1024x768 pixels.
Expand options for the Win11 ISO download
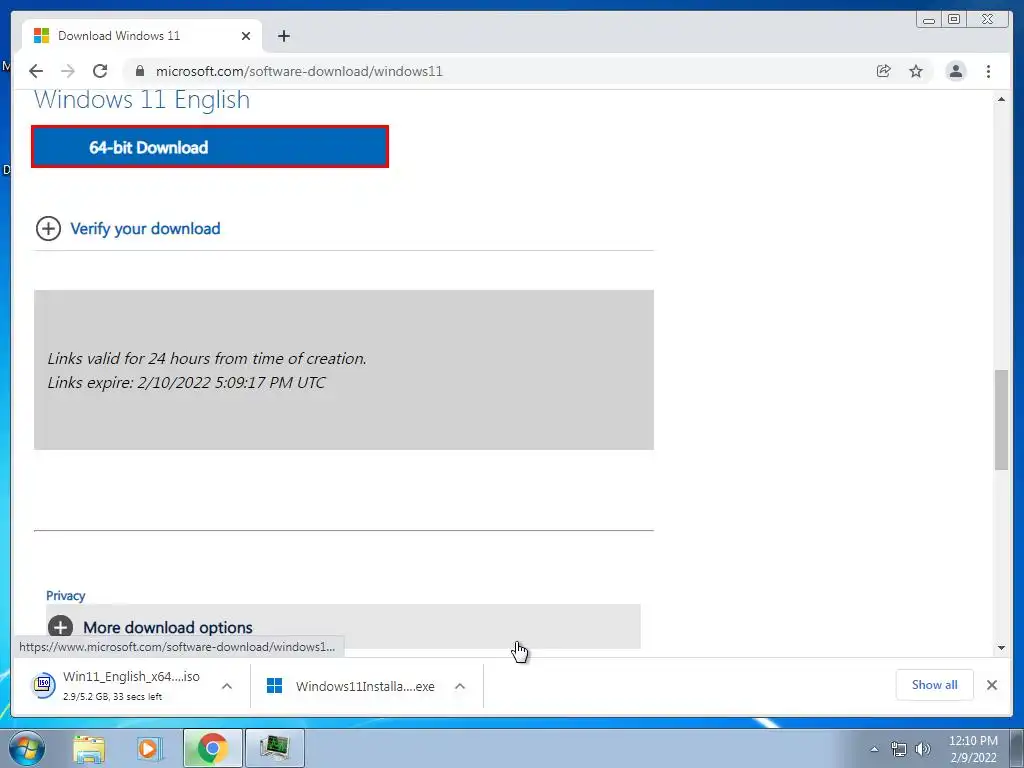227,686
